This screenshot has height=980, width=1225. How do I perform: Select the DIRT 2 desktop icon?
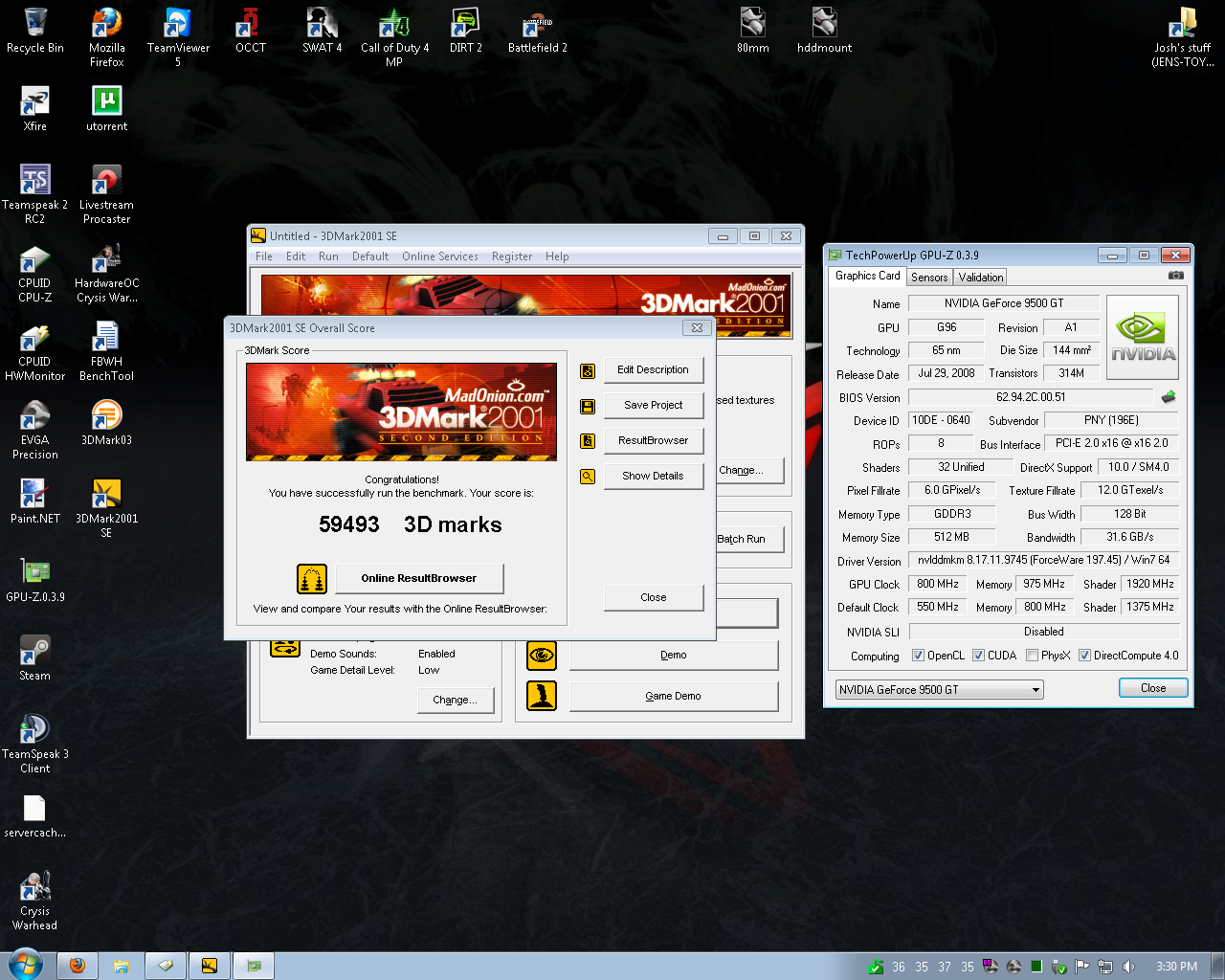point(465,31)
